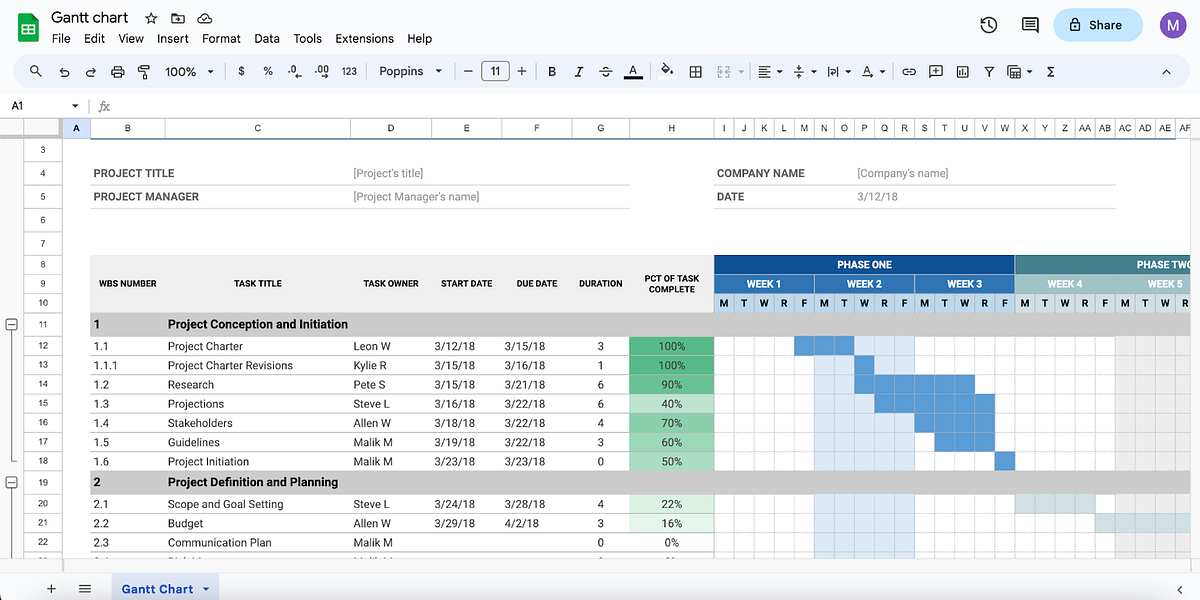Open the Poppins font dropdown
This screenshot has height=600, width=1200.
(x=408, y=71)
